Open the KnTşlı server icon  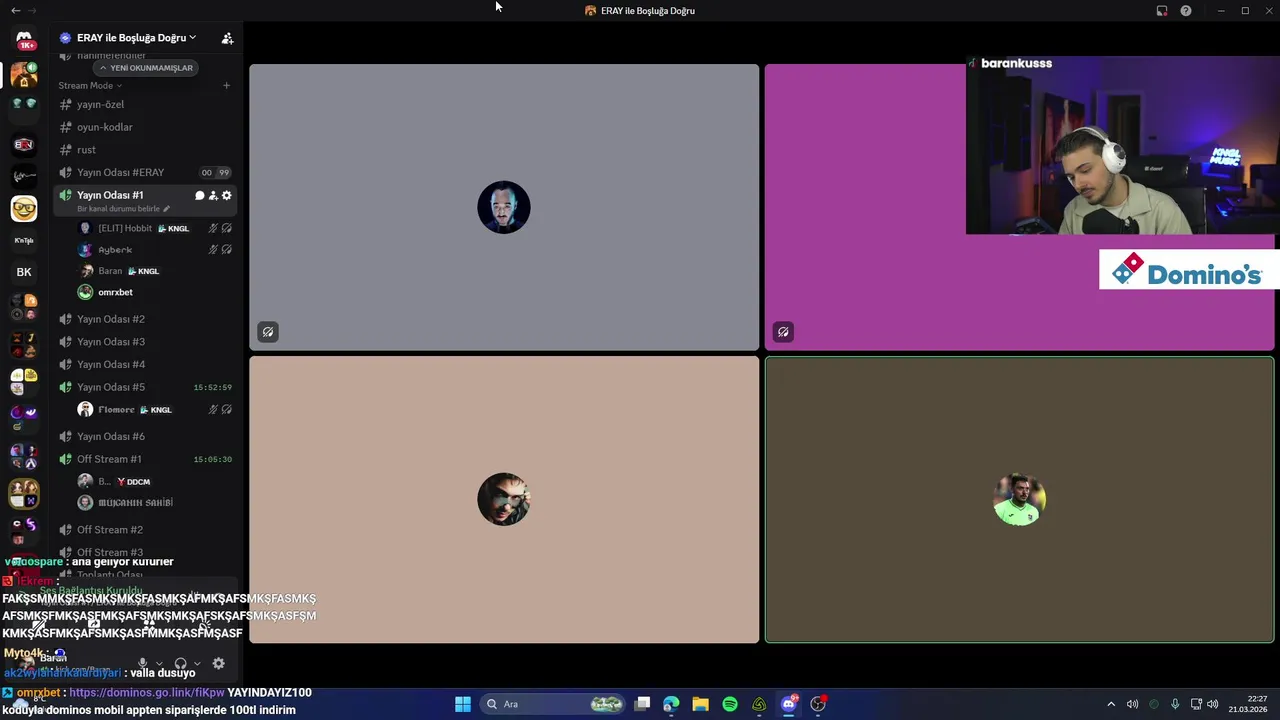click(24, 240)
